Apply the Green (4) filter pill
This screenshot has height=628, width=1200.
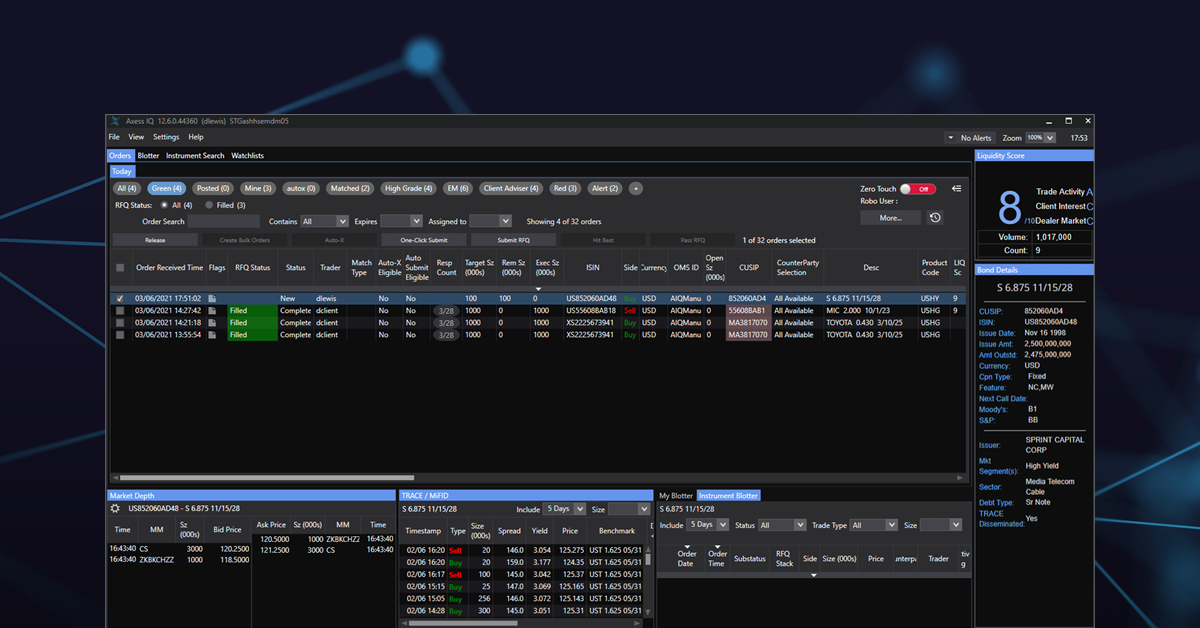(166, 188)
